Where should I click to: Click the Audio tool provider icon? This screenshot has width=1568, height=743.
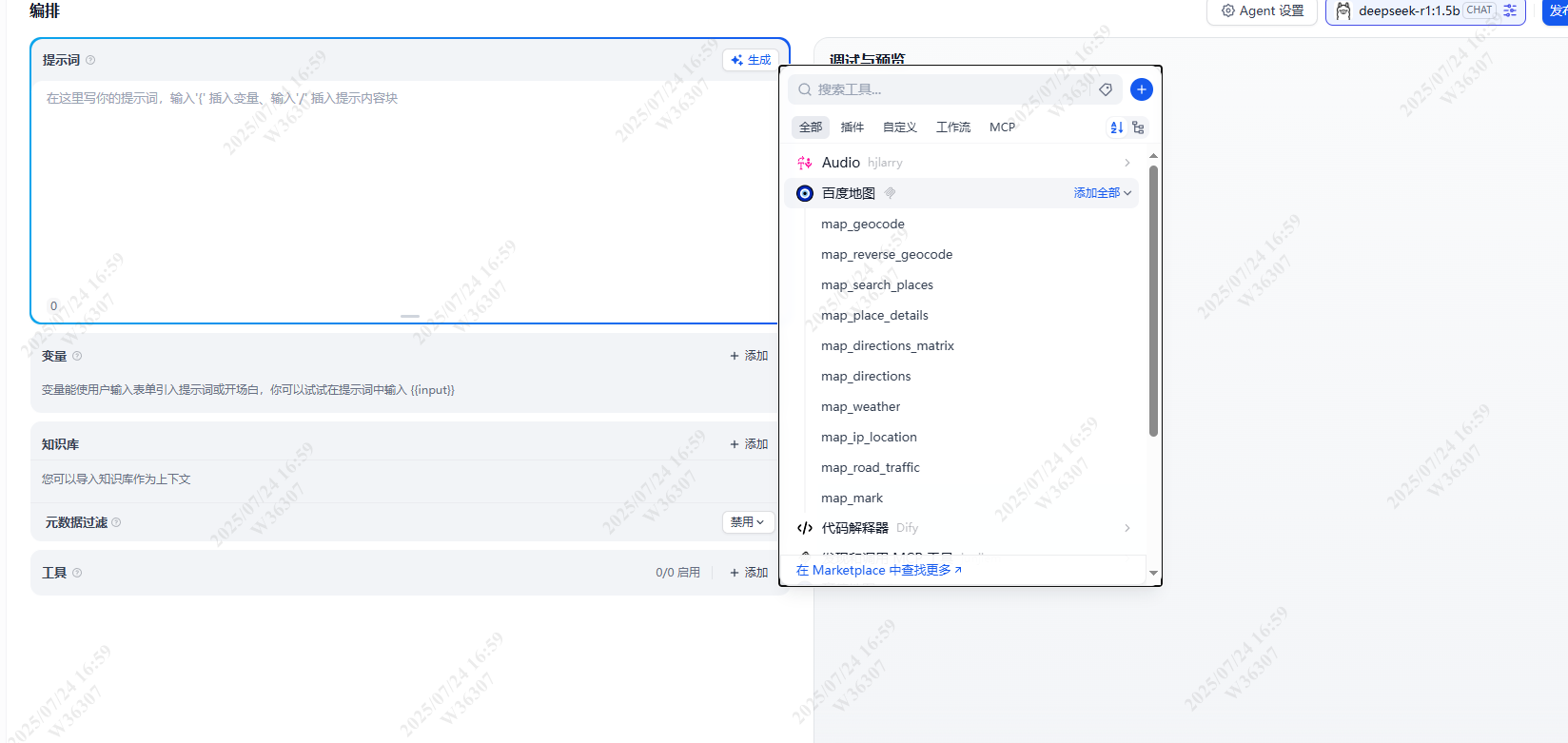pos(805,163)
